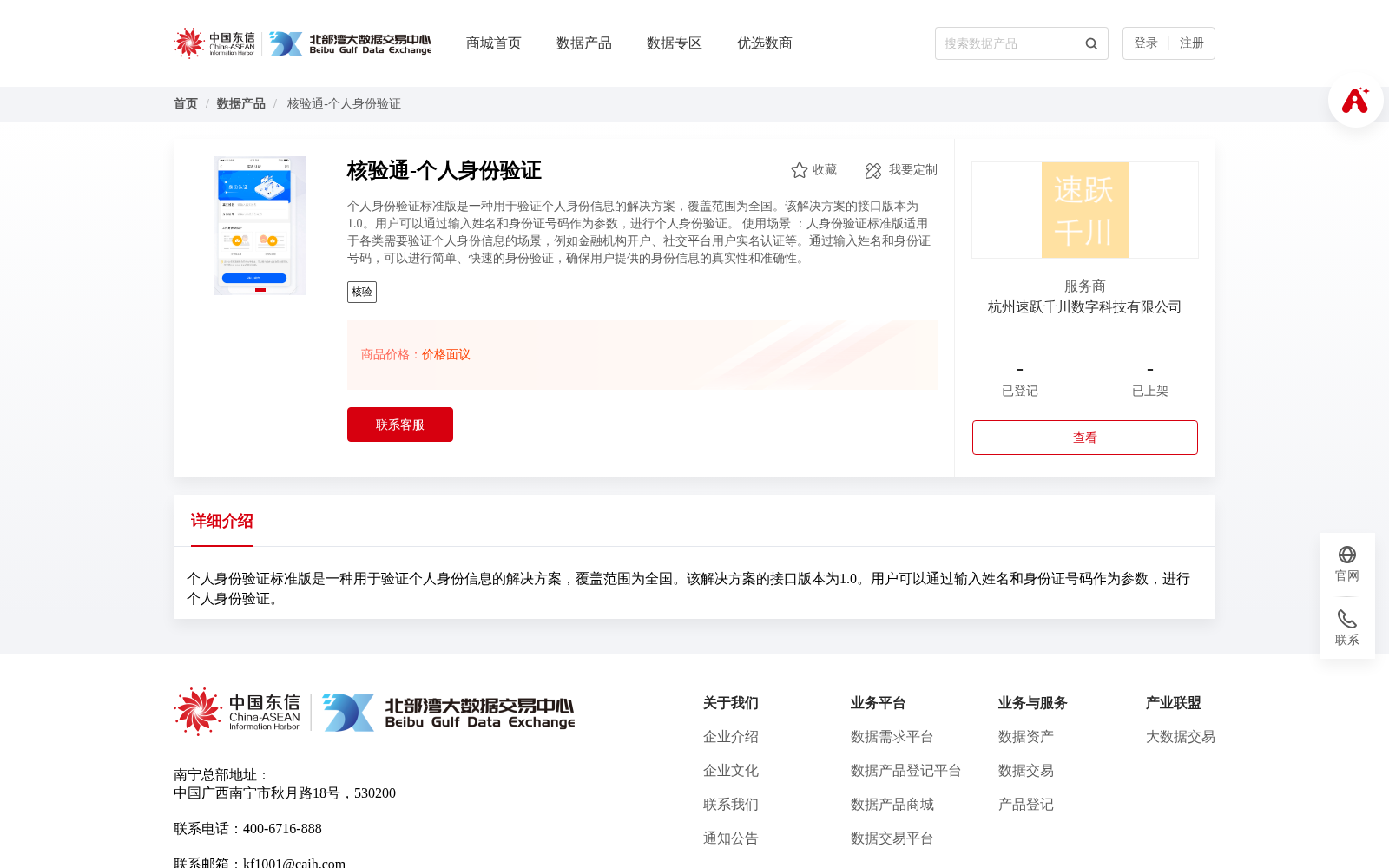Click footer Beibu Gulf Data Exchange logo
Viewport: 1389px width, 868px height.
pyautogui.click(x=448, y=713)
